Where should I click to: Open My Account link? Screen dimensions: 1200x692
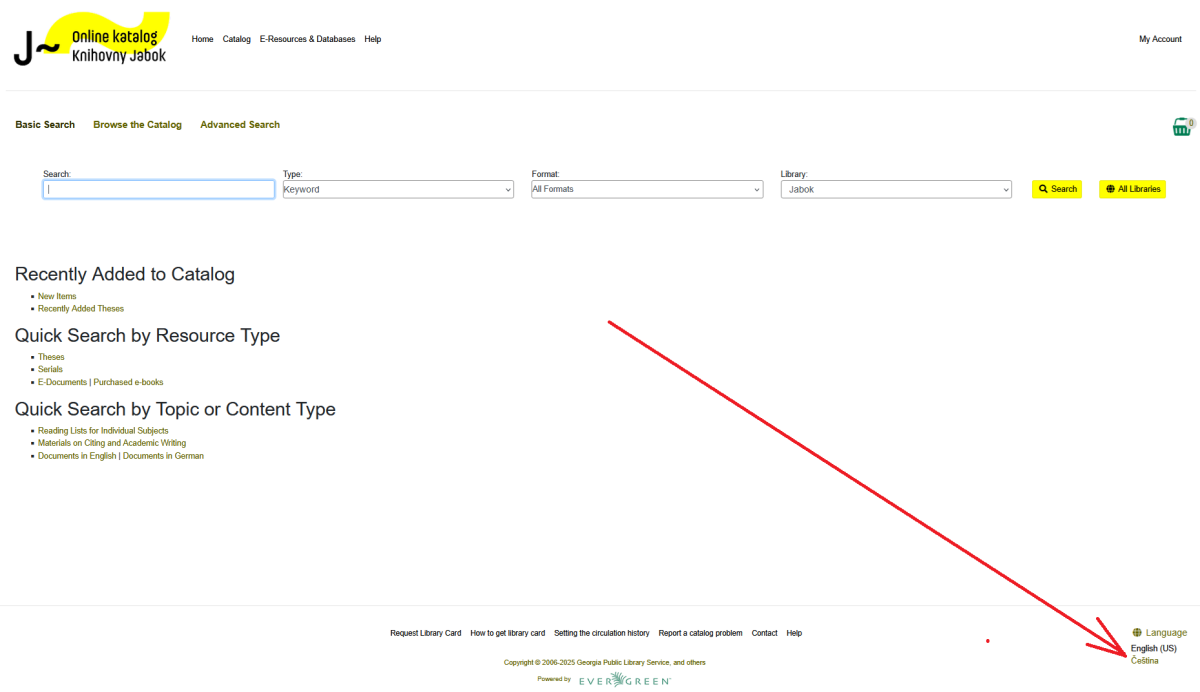(x=1160, y=39)
